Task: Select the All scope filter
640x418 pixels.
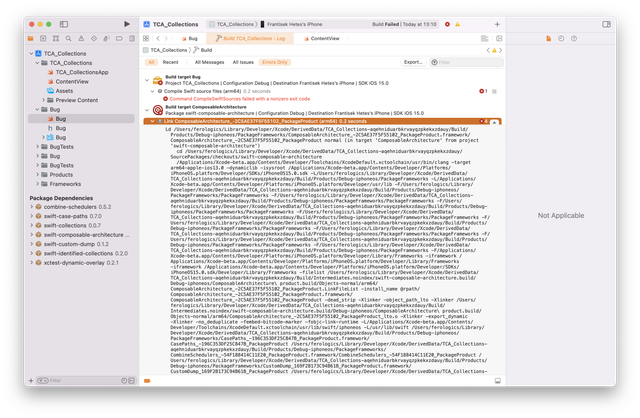Action: 151,62
